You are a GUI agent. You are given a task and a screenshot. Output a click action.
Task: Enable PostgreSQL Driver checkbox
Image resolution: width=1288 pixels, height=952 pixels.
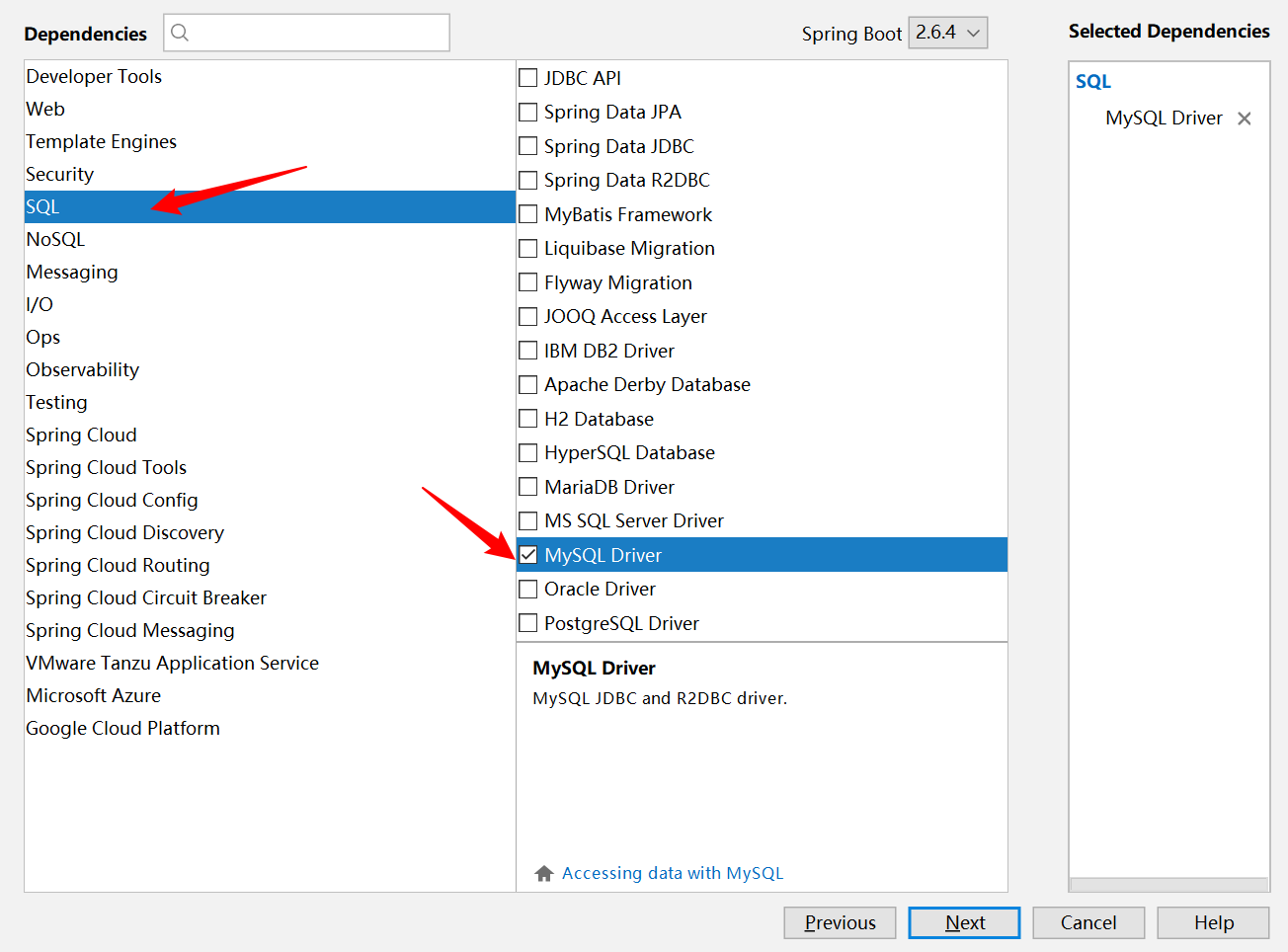pyautogui.click(x=528, y=623)
